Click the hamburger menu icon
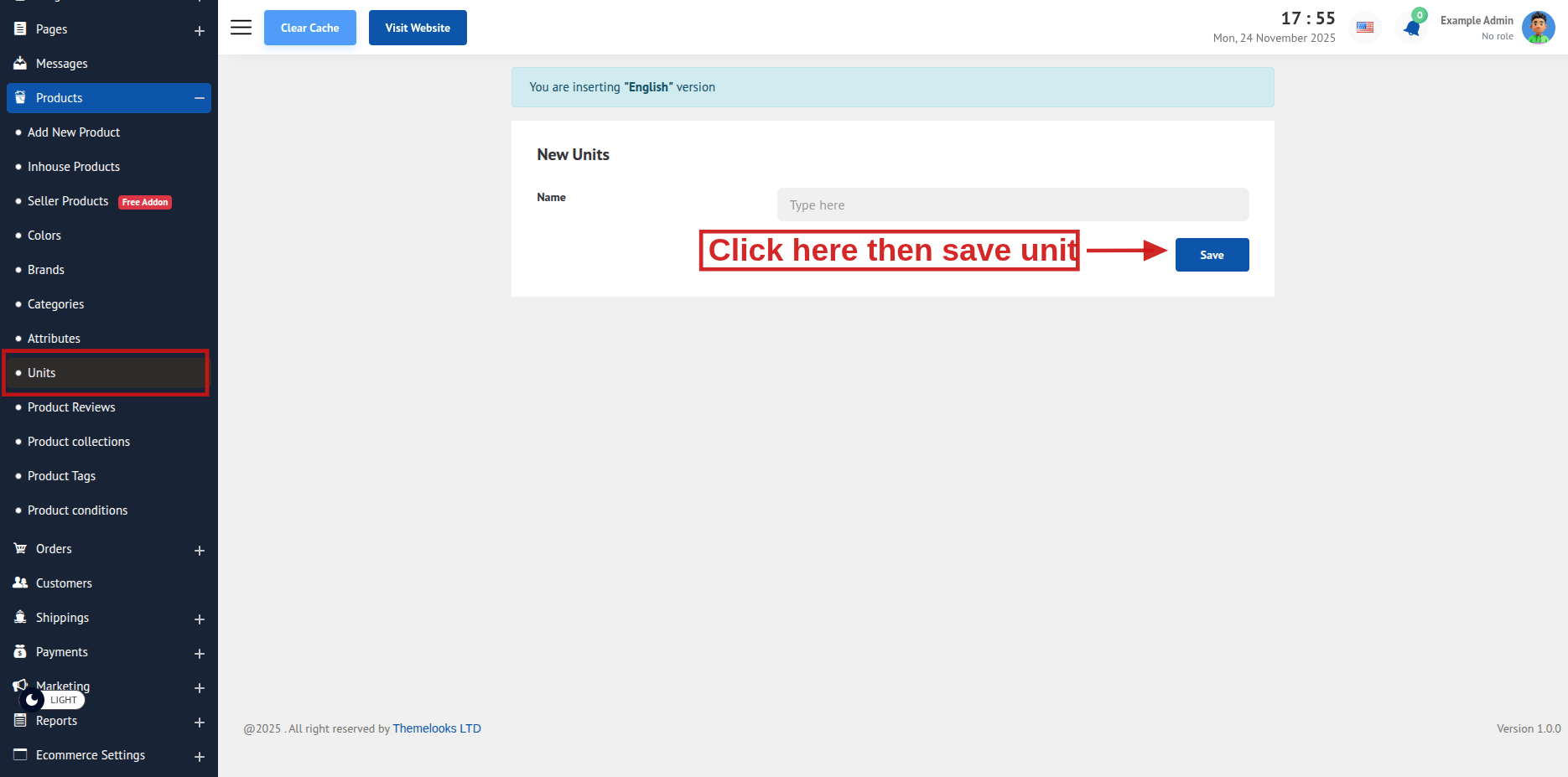 tap(241, 28)
